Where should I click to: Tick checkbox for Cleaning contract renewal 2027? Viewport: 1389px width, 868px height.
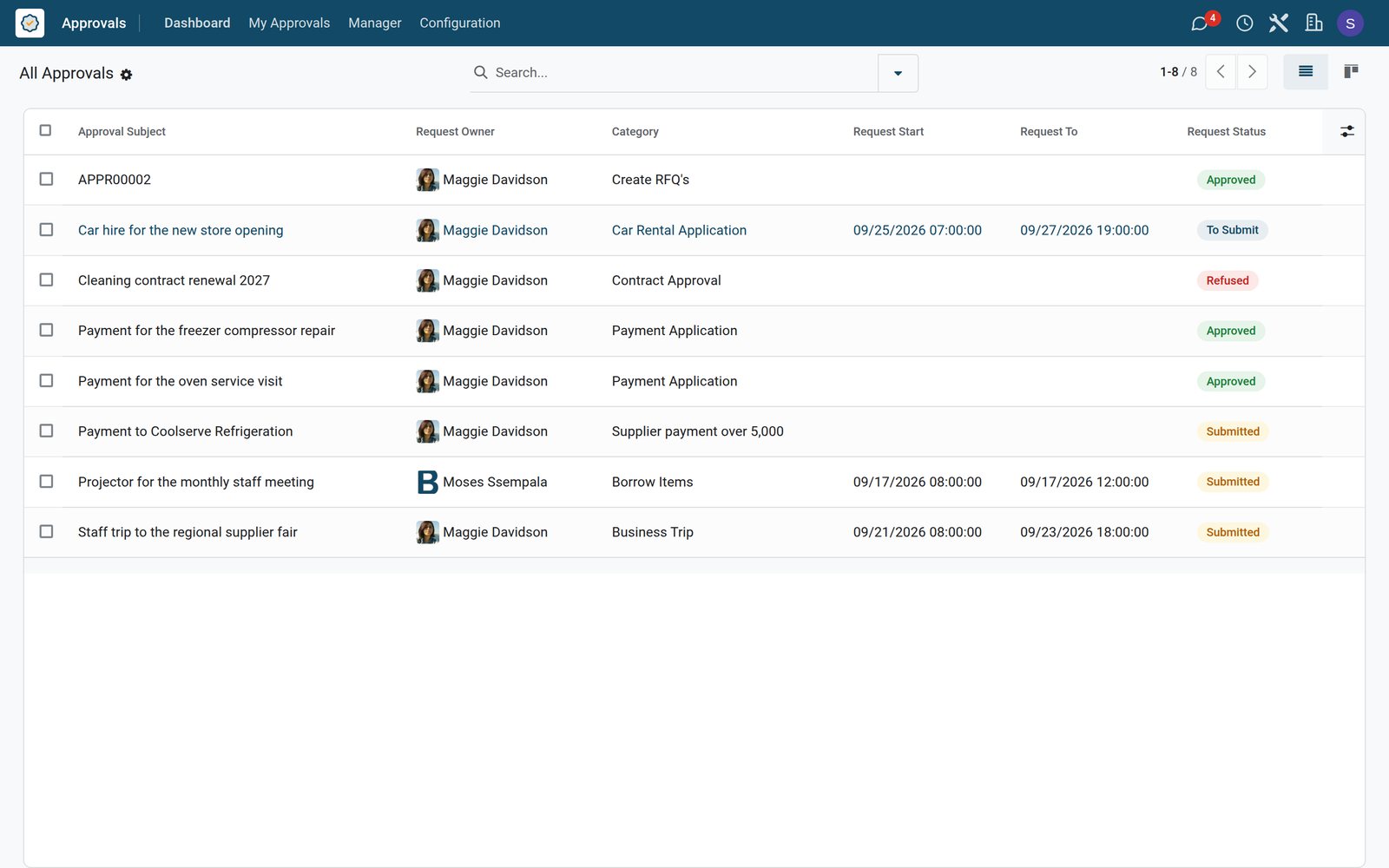tap(46, 279)
